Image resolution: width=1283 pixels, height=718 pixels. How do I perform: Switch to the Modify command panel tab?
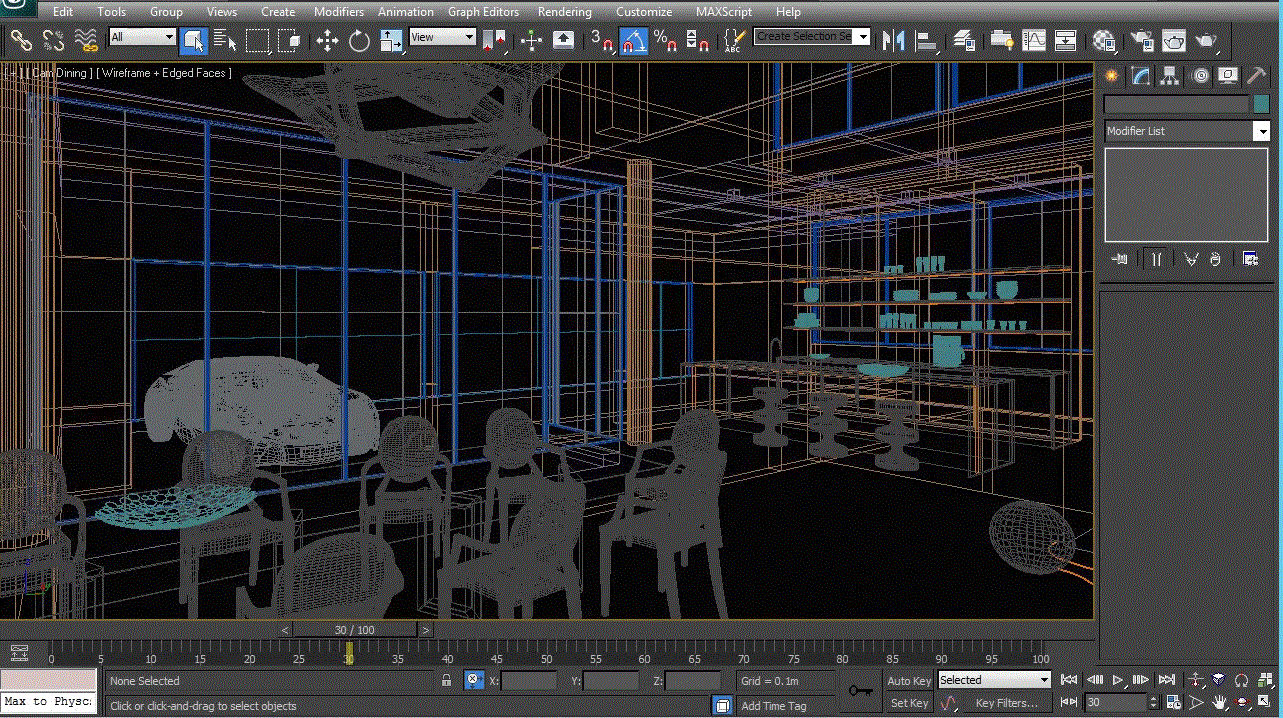(1141, 76)
